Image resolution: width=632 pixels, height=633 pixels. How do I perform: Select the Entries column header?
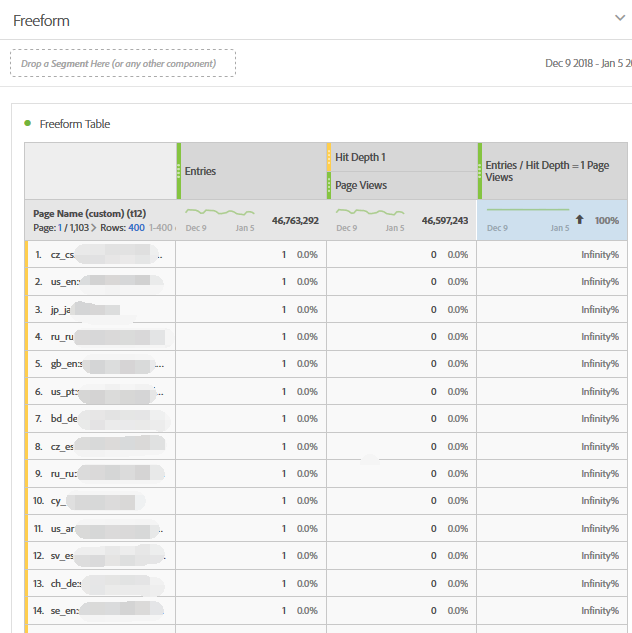tap(201, 171)
